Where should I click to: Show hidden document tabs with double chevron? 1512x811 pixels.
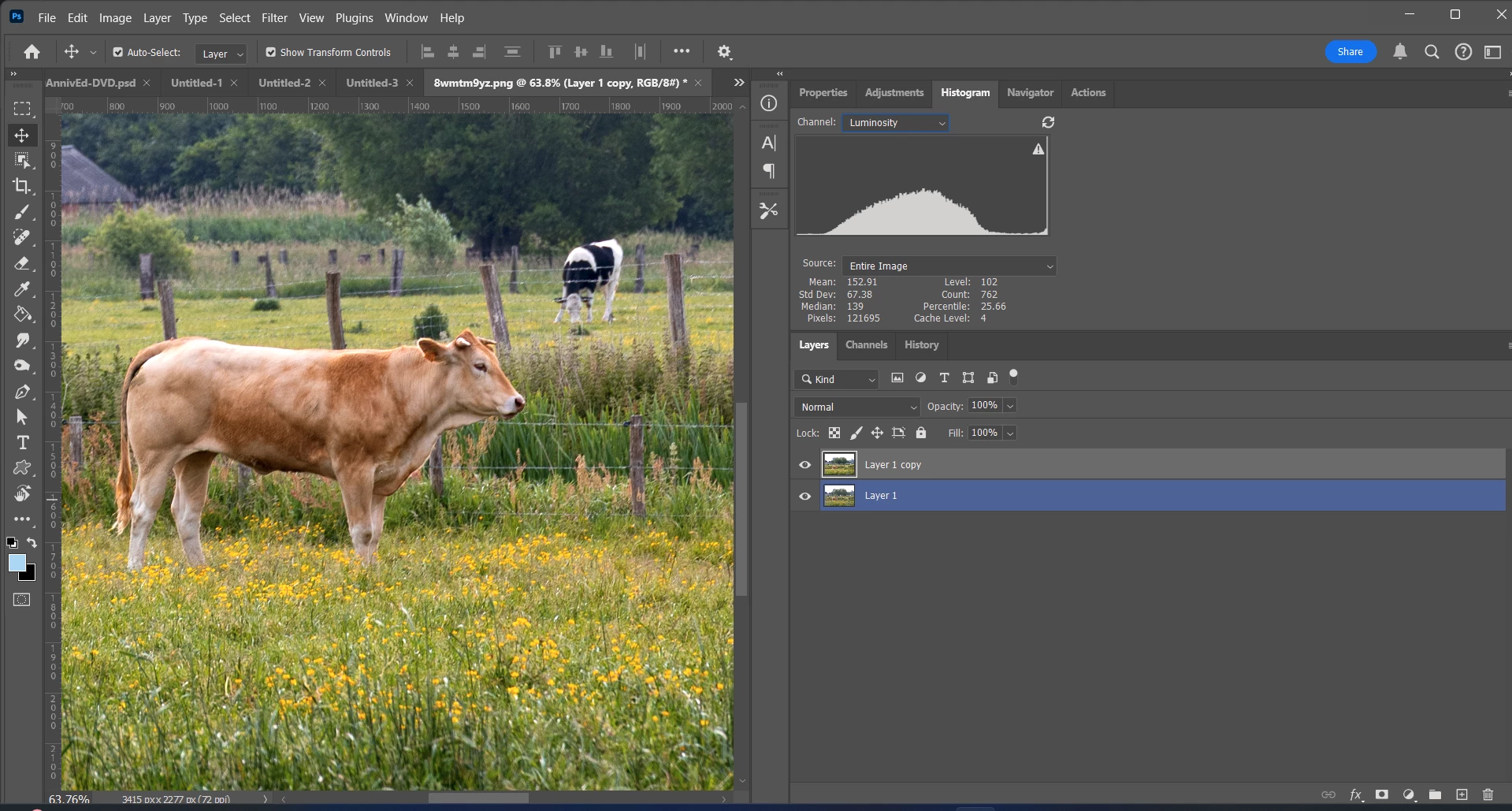(738, 82)
